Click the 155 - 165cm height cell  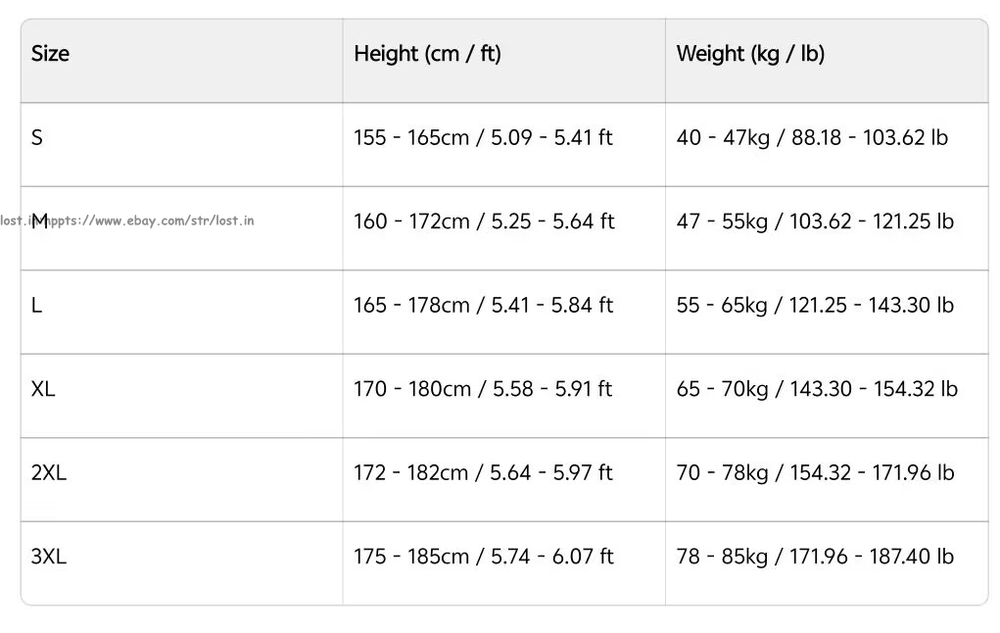483,138
